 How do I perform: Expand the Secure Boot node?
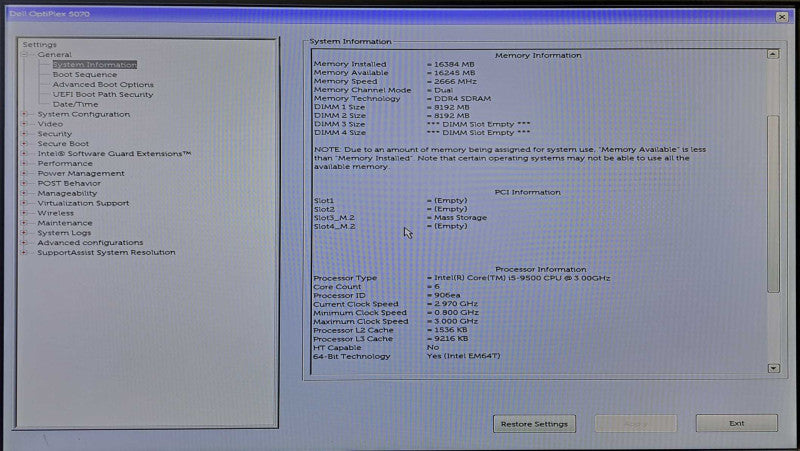[24, 144]
